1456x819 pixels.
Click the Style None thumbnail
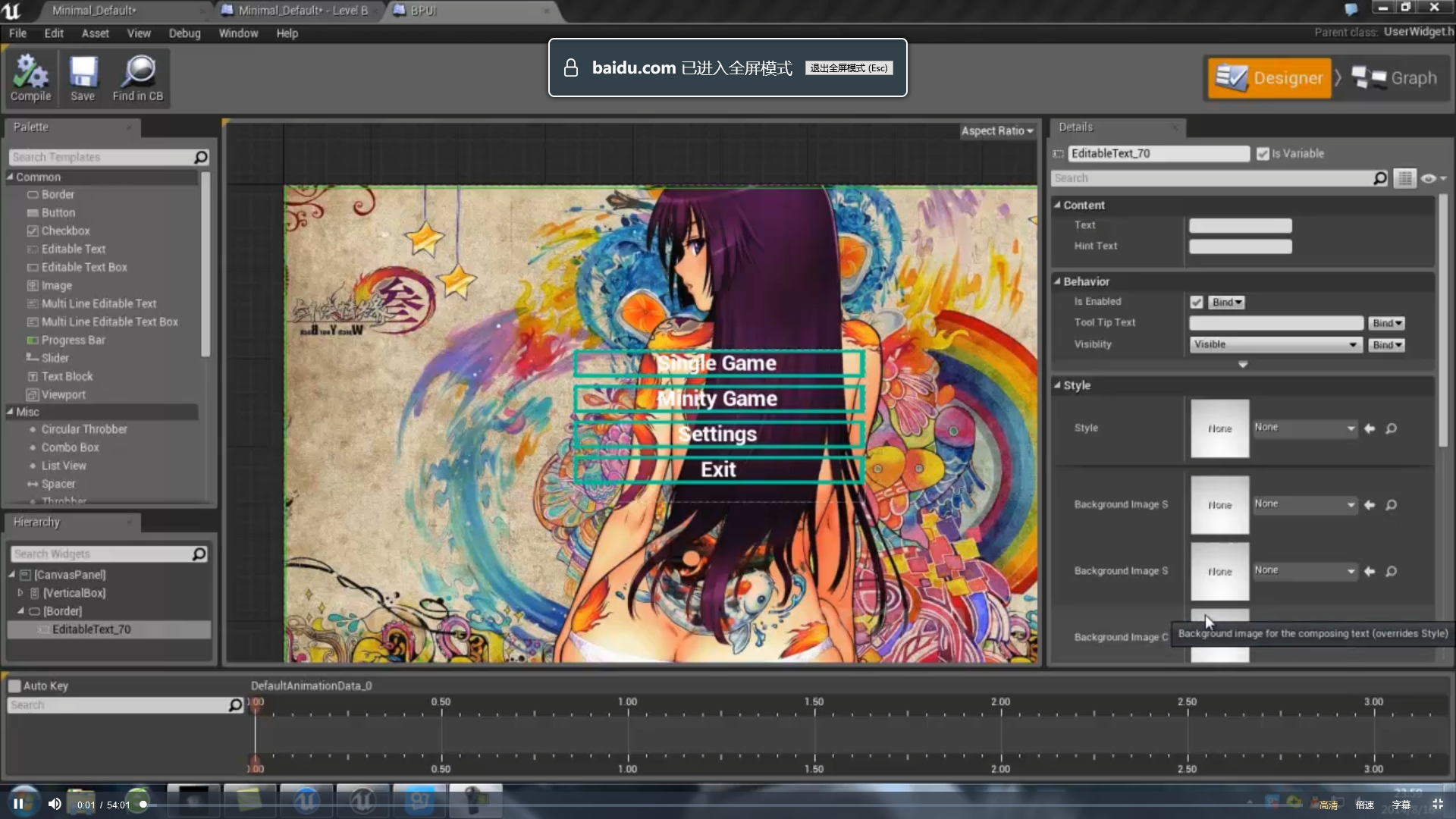[1219, 429]
